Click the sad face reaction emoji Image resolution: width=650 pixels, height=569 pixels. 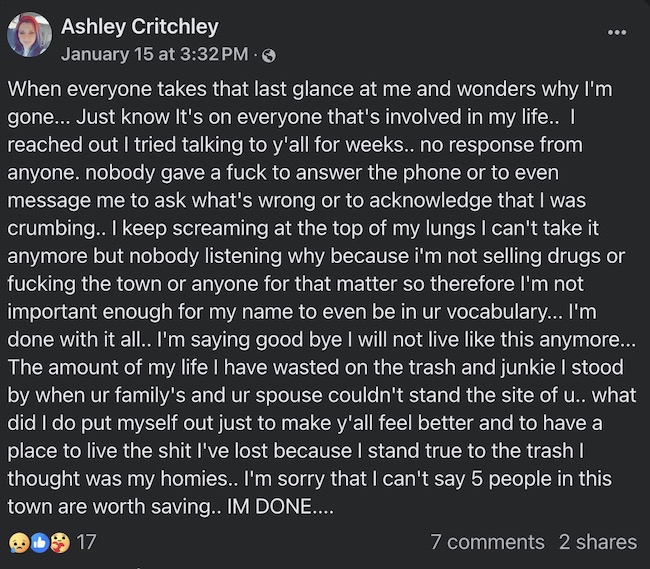coord(17,542)
